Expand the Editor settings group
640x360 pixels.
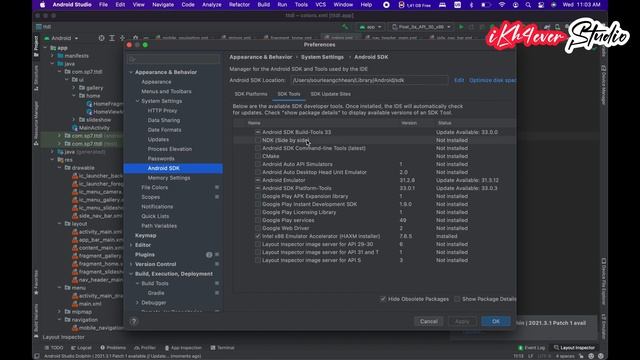(131, 245)
